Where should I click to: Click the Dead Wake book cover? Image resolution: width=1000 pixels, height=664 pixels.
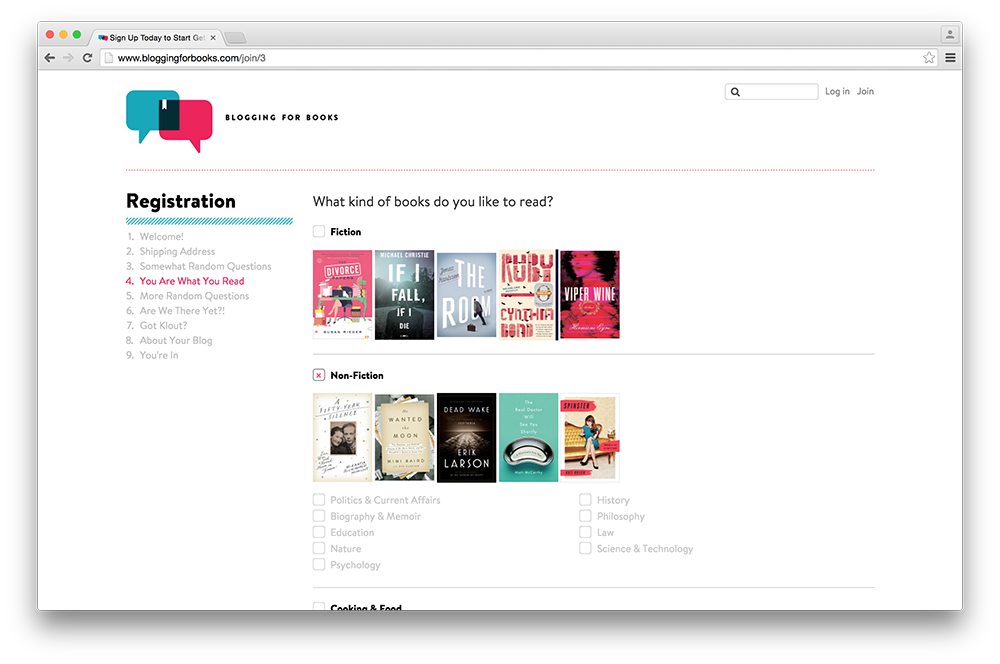[466, 437]
